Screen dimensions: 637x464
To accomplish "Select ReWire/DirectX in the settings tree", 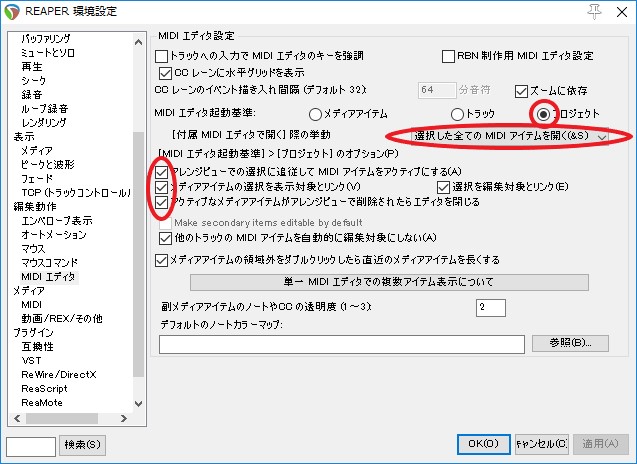I will (x=59, y=375).
